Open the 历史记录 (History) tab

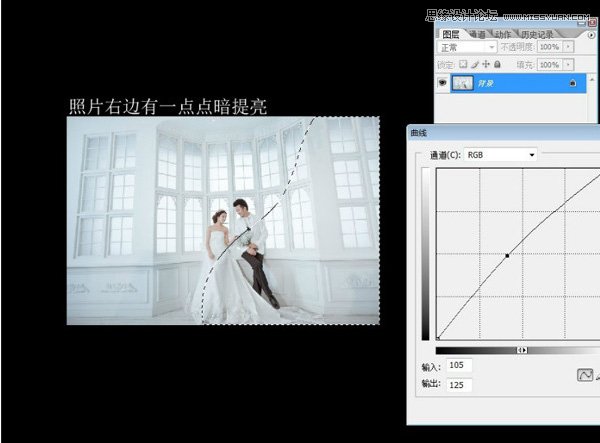click(x=537, y=34)
